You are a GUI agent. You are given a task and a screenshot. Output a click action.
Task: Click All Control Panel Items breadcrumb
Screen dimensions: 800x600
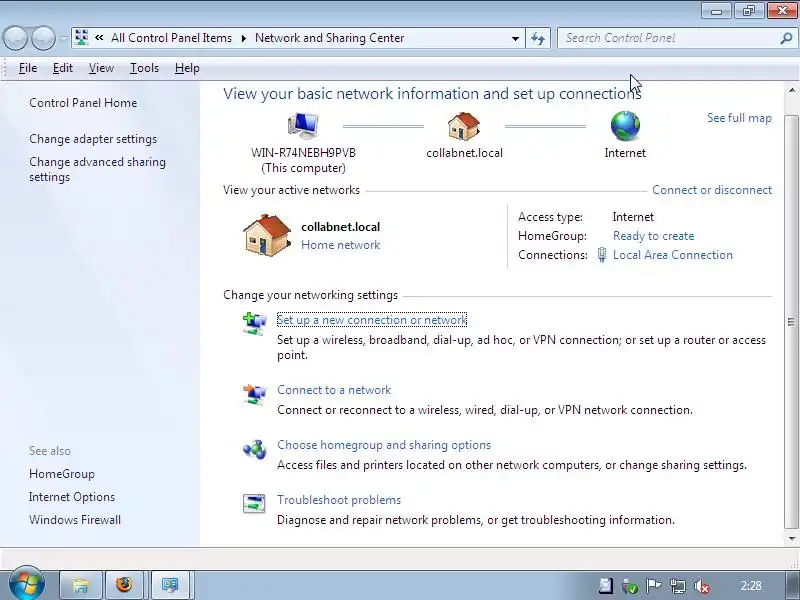171,38
